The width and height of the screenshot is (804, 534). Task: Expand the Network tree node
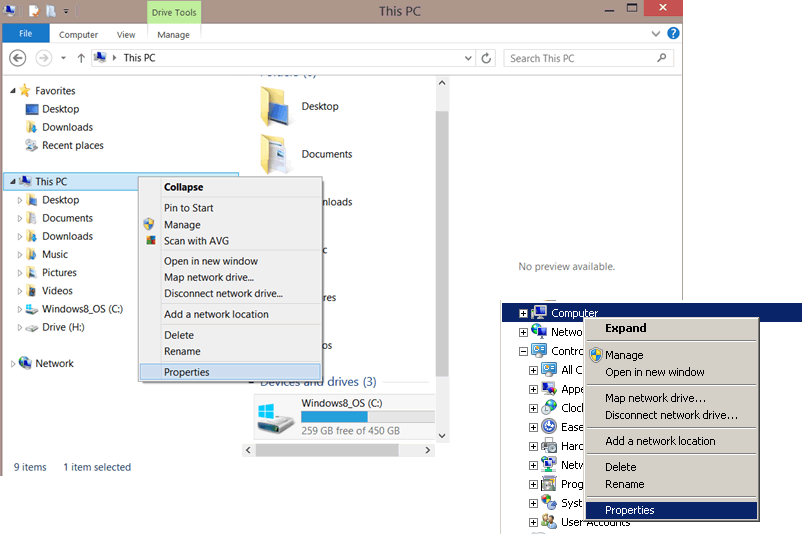coord(13,364)
